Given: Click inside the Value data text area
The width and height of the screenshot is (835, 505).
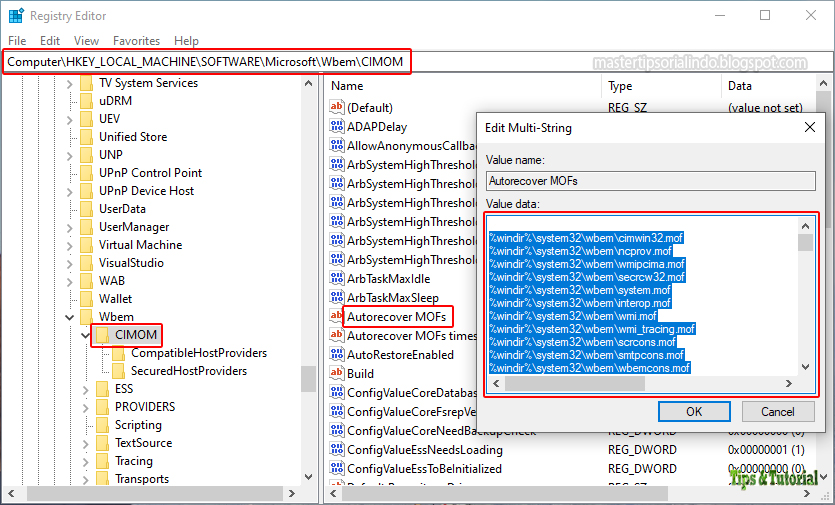Looking at the screenshot, I should (x=643, y=296).
